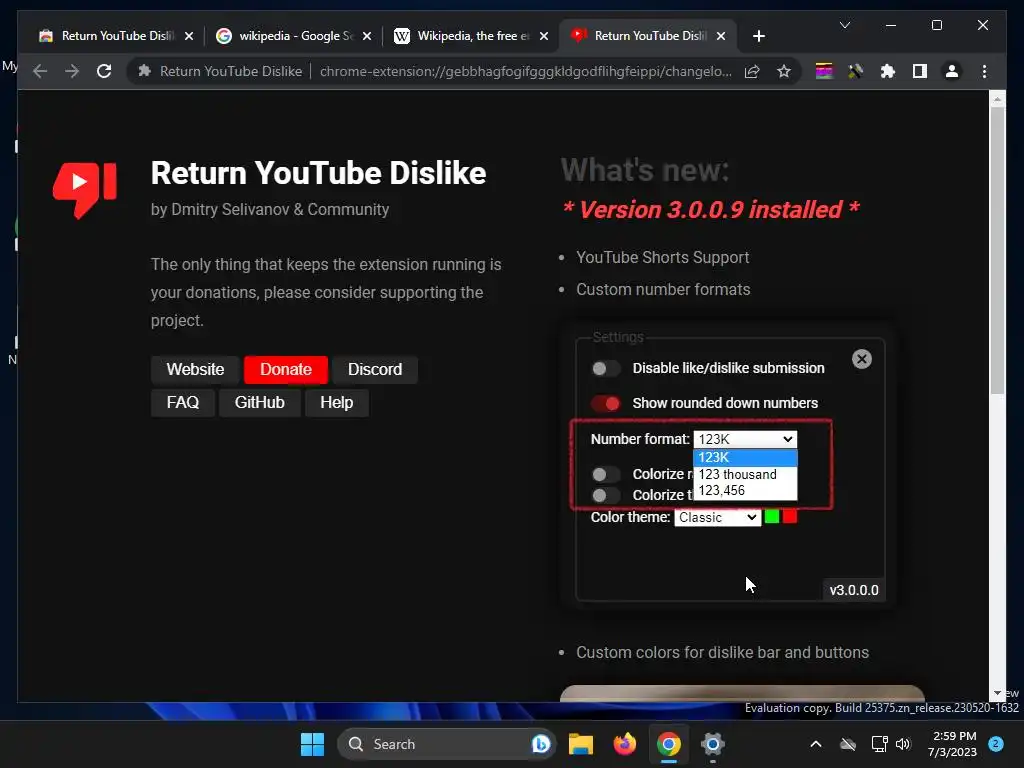Click the pinned extension icon left of the puzzle
This screenshot has width=1024, height=768.
[856, 71]
